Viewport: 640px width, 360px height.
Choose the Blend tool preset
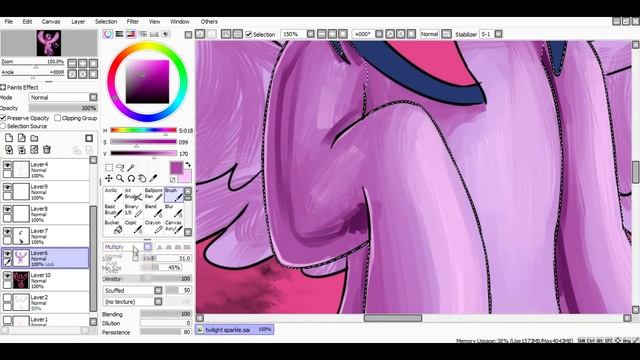[x=153, y=211]
